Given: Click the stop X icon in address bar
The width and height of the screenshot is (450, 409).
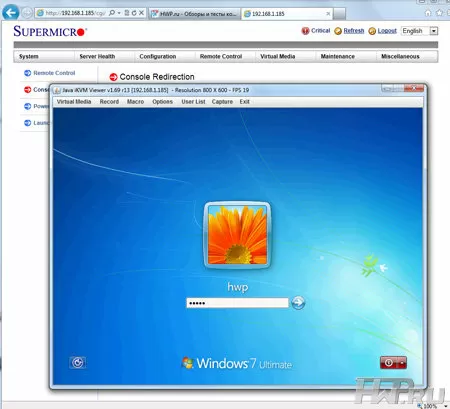Looking at the screenshot, I should (x=141, y=13).
